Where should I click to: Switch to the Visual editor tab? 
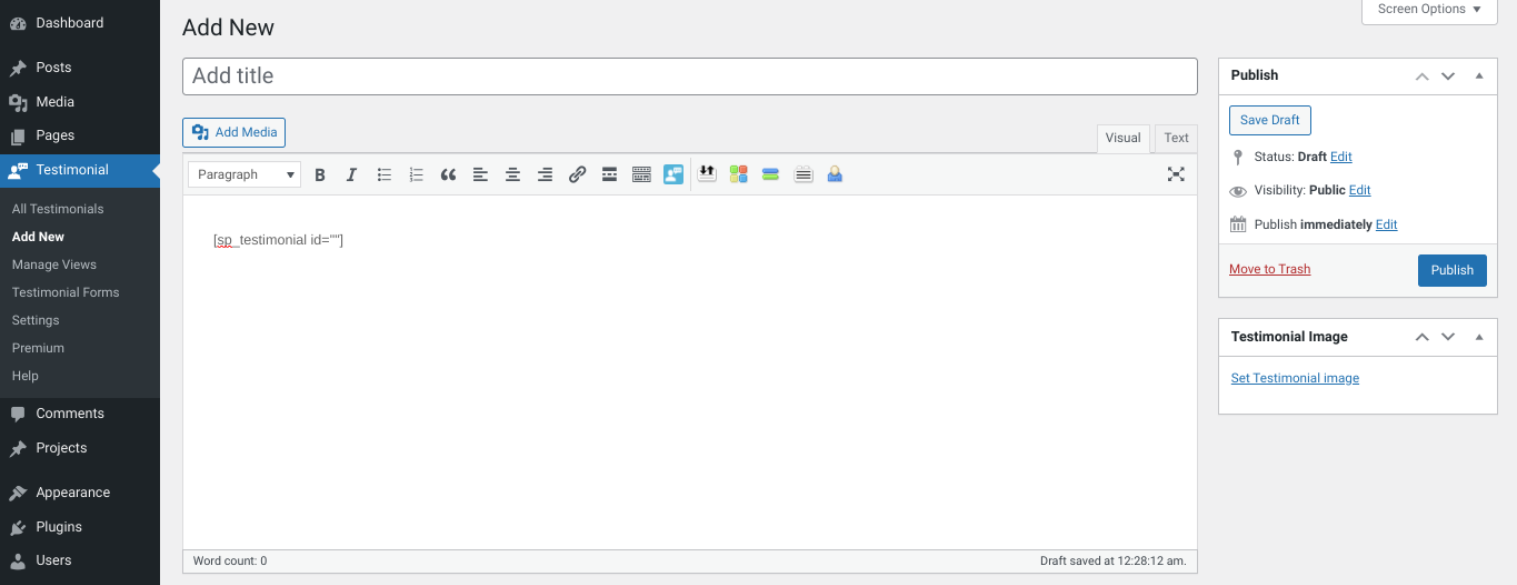(1123, 138)
